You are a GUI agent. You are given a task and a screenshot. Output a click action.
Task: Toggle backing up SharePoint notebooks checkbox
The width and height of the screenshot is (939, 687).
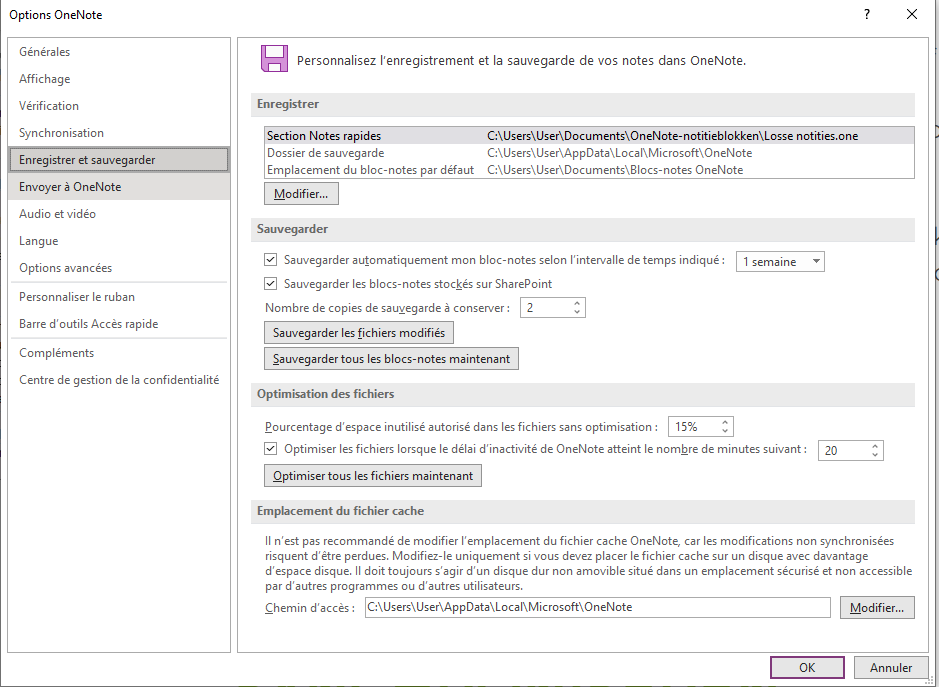coord(271,283)
